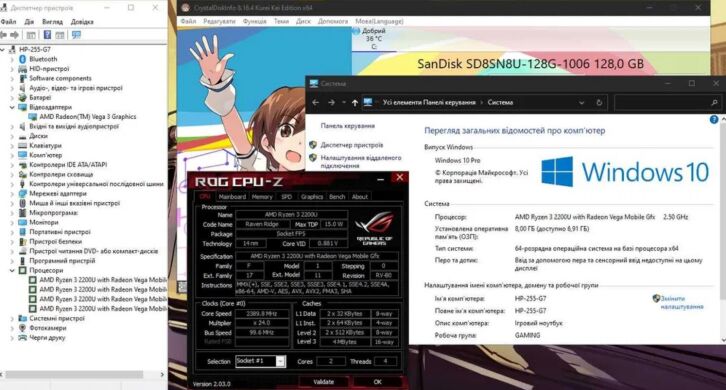Click the back arrow in Device Manager toolbar
This screenshot has width=726, height=390.
click(4, 35)
